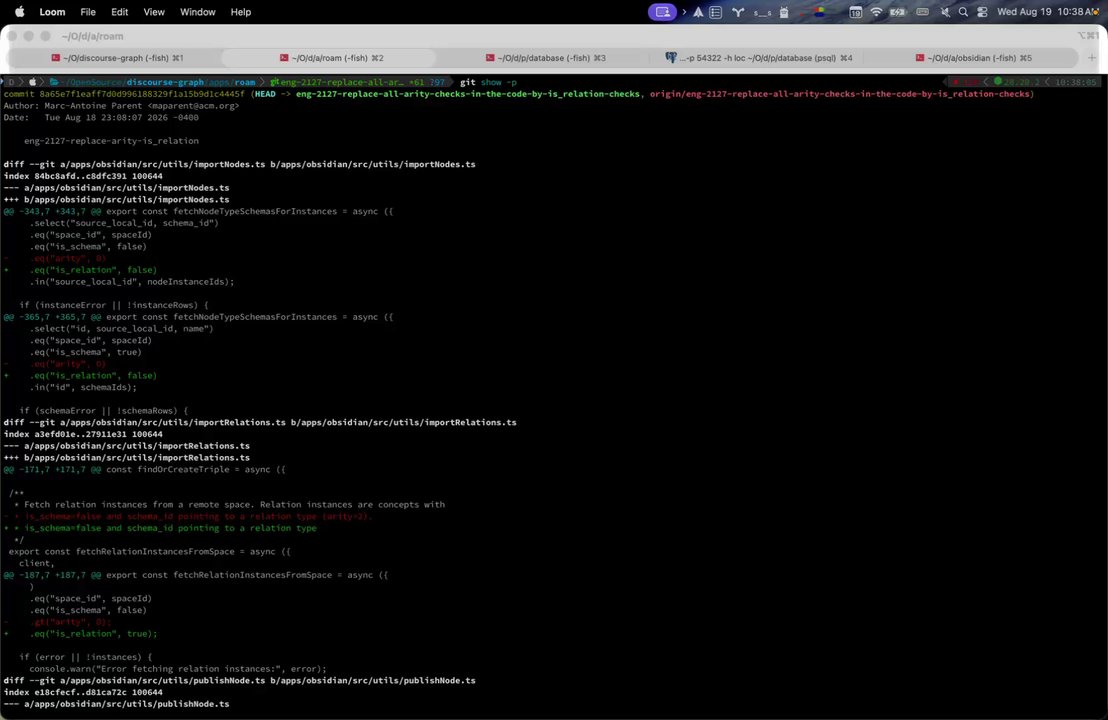Open the View menu
The image size is (1108, 720).
click(153, 12)
